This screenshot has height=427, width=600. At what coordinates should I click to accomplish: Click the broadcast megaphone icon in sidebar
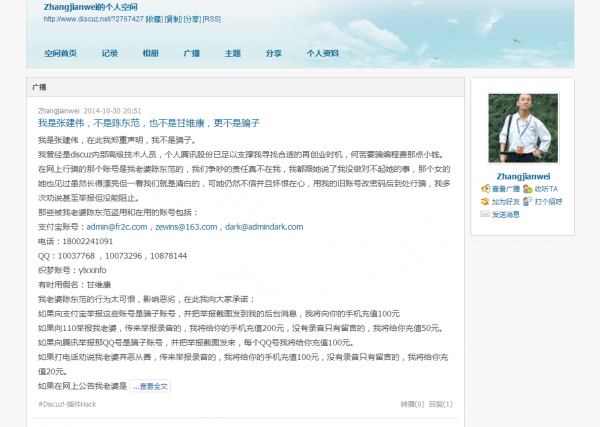coord(485,189)
